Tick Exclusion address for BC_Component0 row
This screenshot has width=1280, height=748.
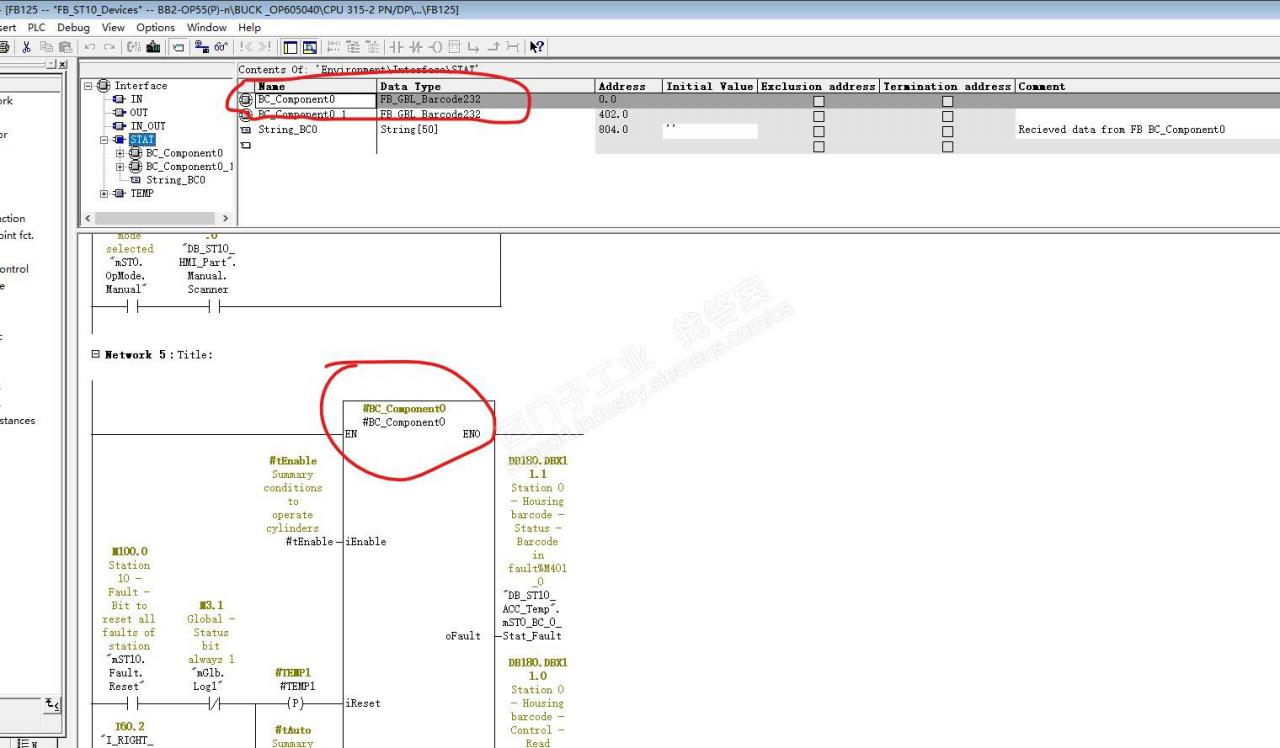point(819,101)
